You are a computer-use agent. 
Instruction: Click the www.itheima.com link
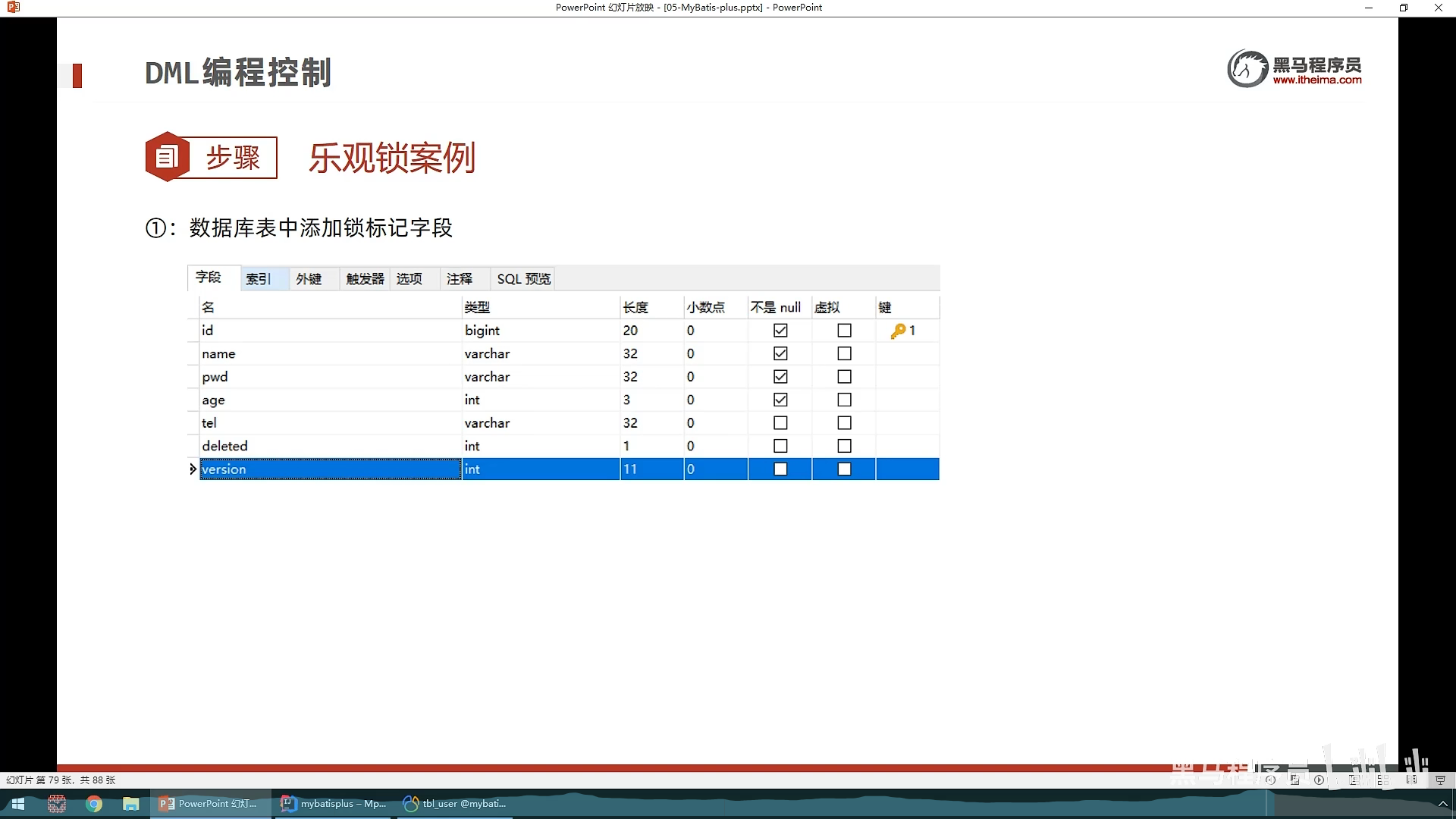(1316, 80)
